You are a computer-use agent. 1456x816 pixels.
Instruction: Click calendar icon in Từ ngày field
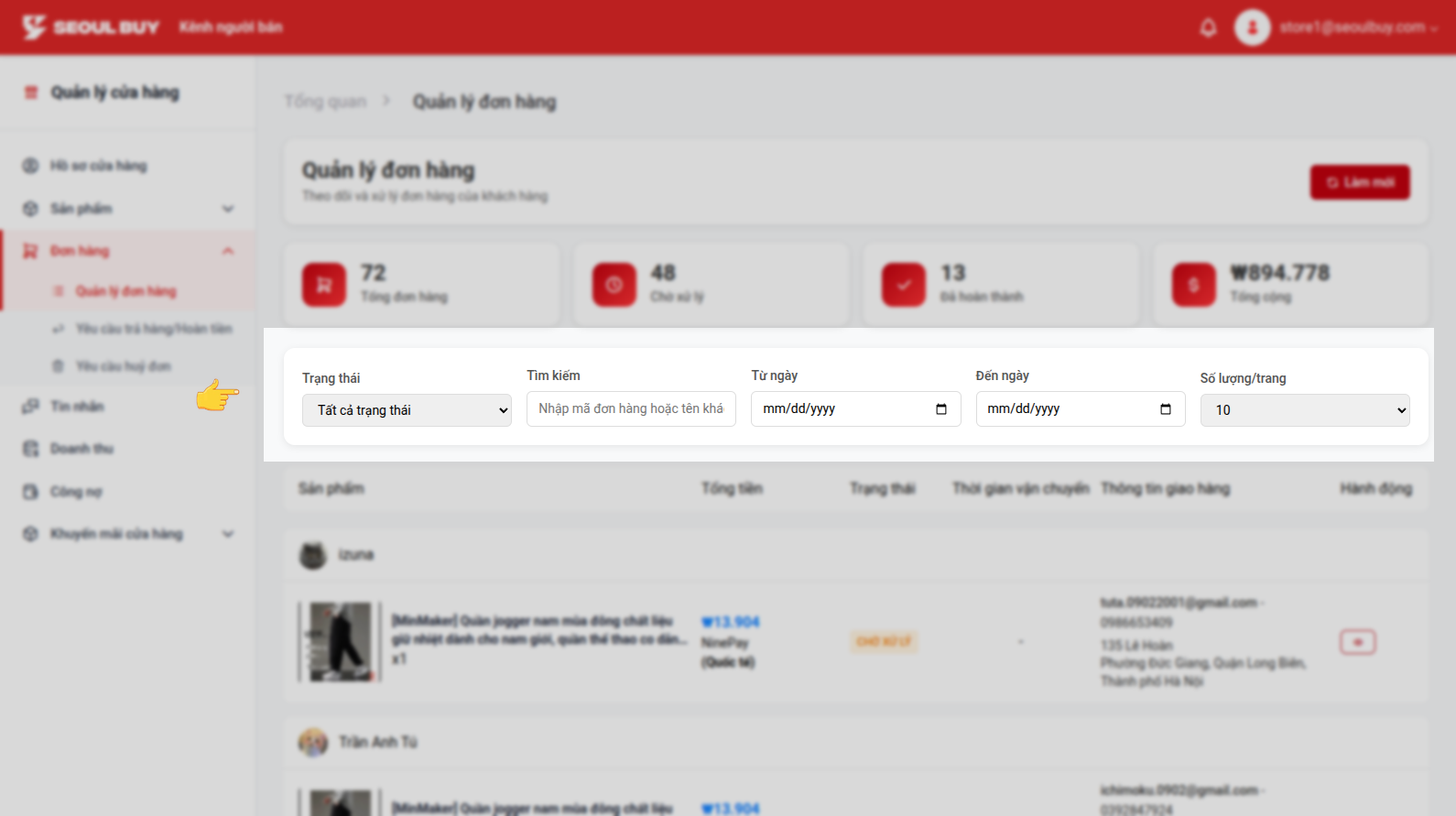(940, 409)
